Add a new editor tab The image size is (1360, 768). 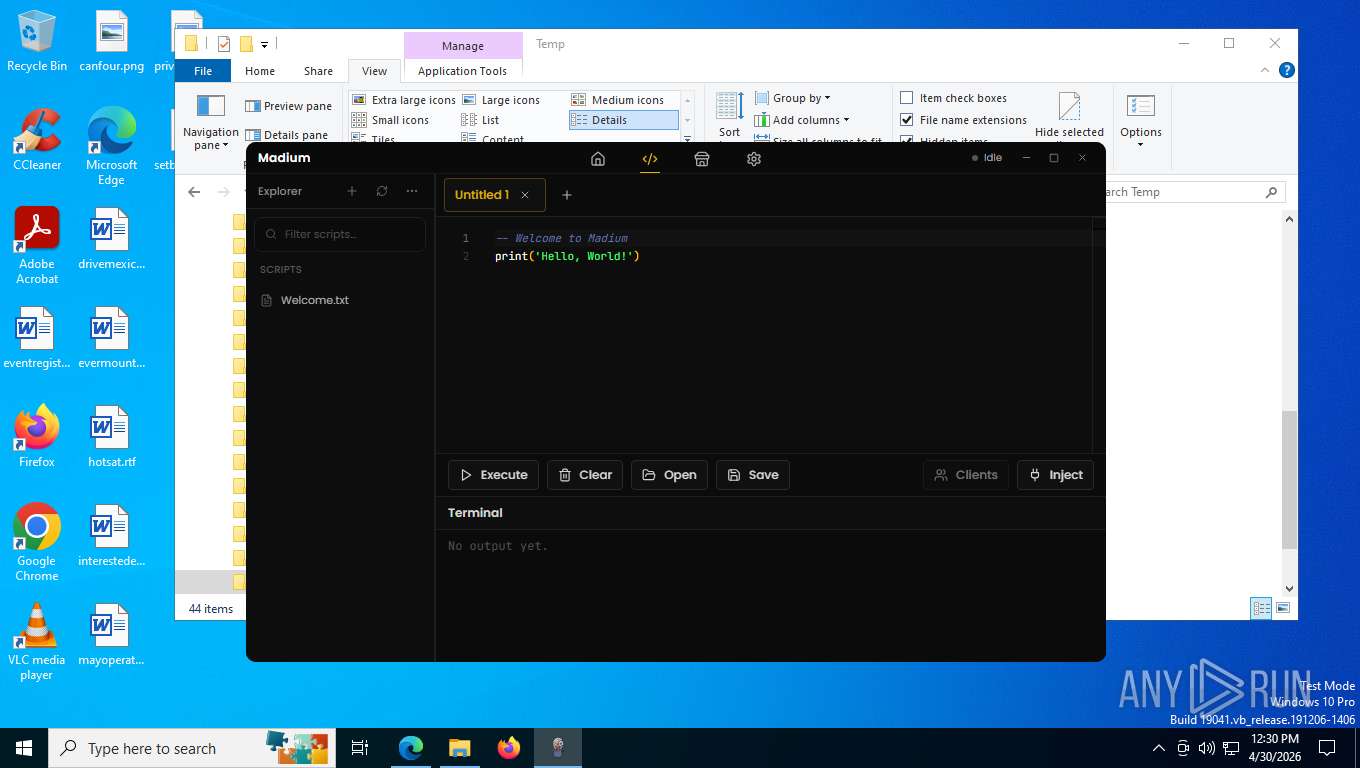[x=567, y=195]
